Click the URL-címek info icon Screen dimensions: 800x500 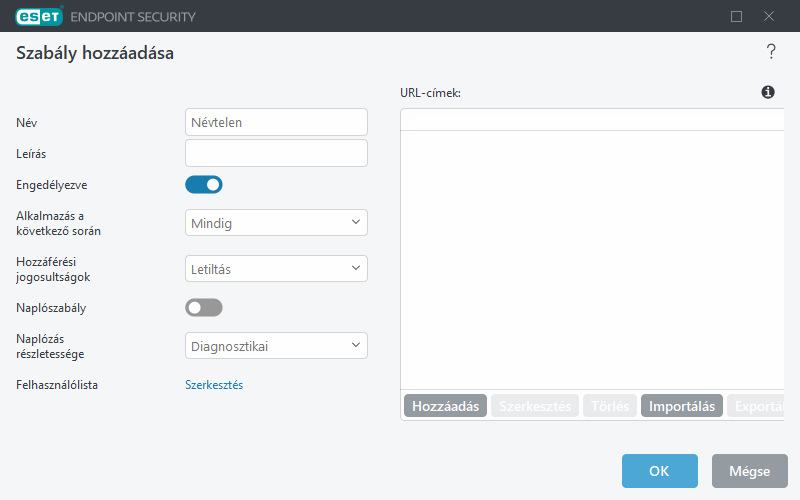(768, 92)
